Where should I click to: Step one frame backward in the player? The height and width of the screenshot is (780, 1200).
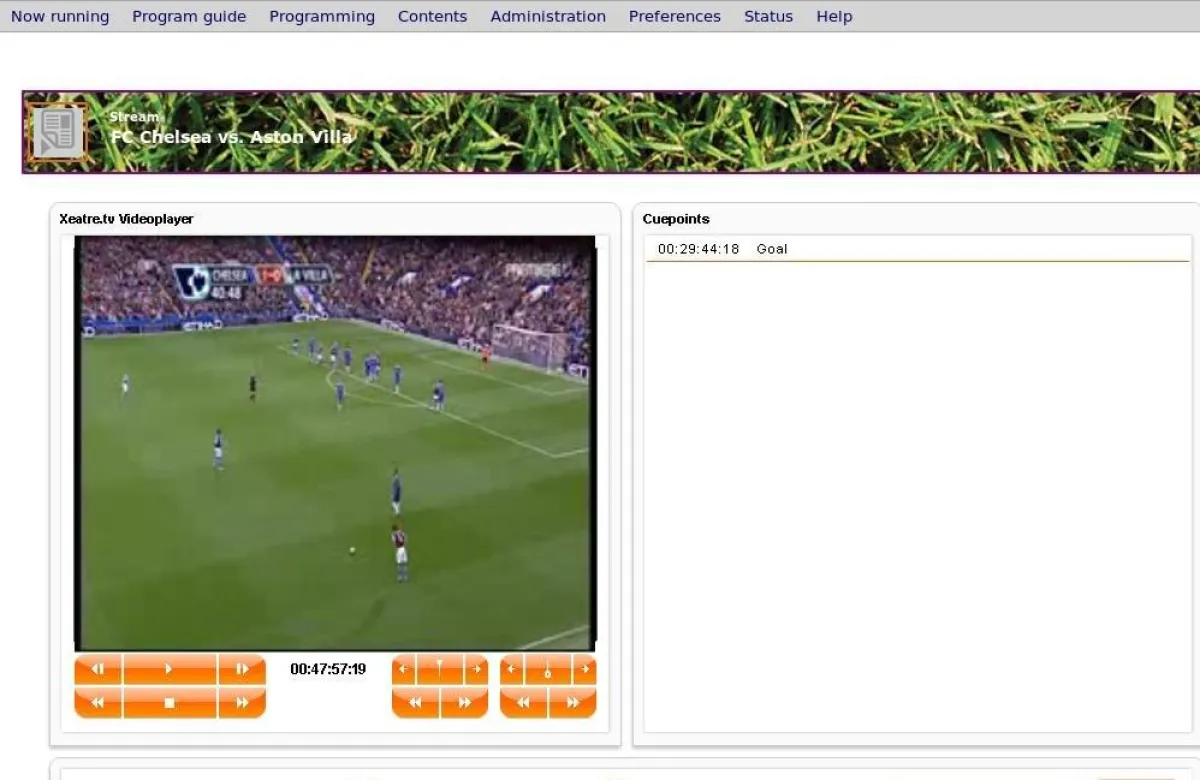pos(97,669)
